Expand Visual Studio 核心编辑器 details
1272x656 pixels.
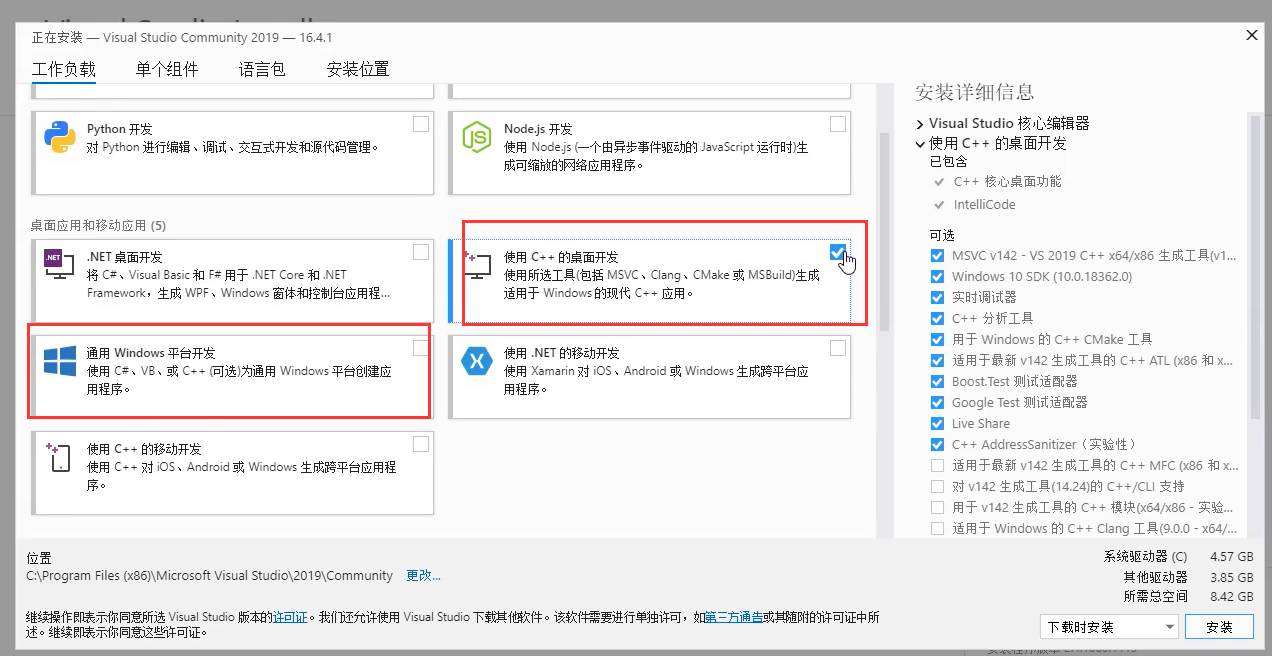(x=920, y=124)
